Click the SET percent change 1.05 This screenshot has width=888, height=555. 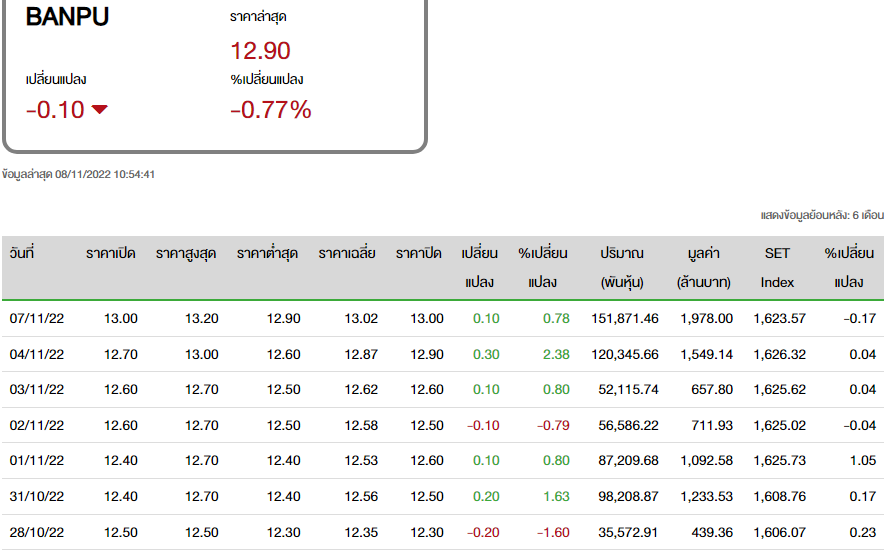point(863,460)
